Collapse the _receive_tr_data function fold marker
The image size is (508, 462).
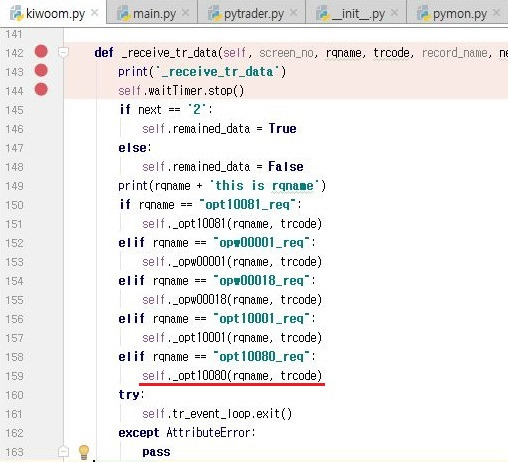[x=63, y=52]
